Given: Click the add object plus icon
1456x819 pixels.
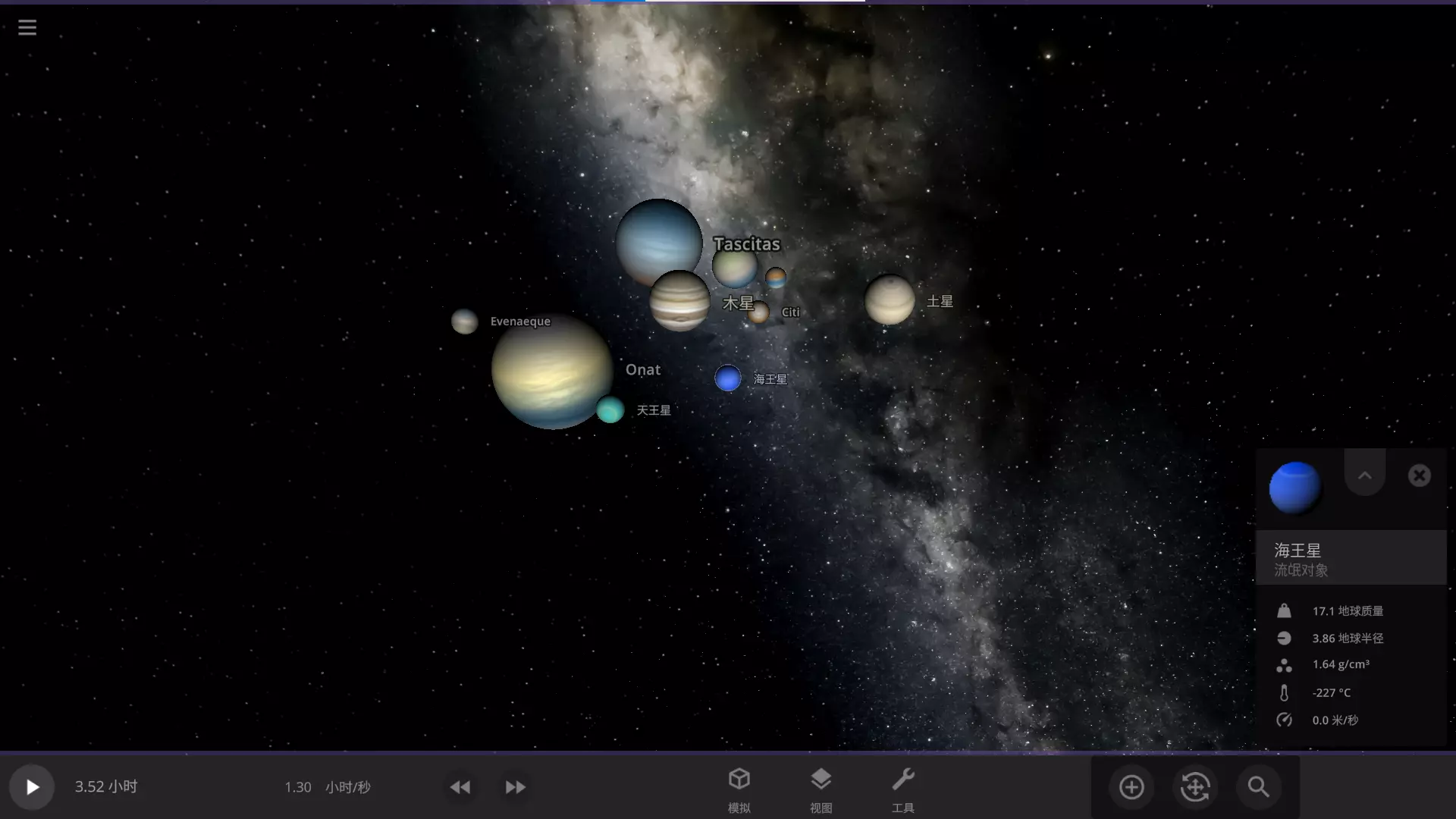Looking at the screenshot, I should (x=1131, y=787).
